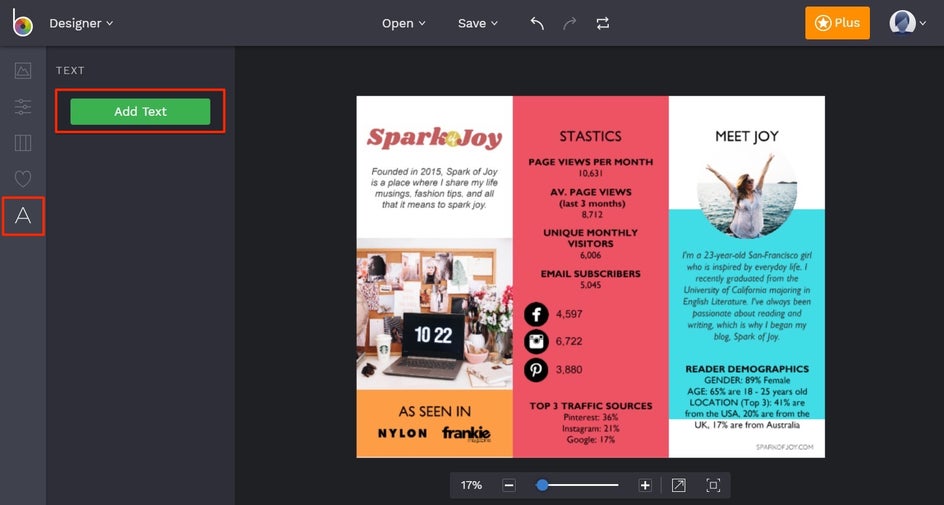The width and height of the screenshot is (944, 505).
Task: Select the STASTICS heading text
Action: pos(590,137)
